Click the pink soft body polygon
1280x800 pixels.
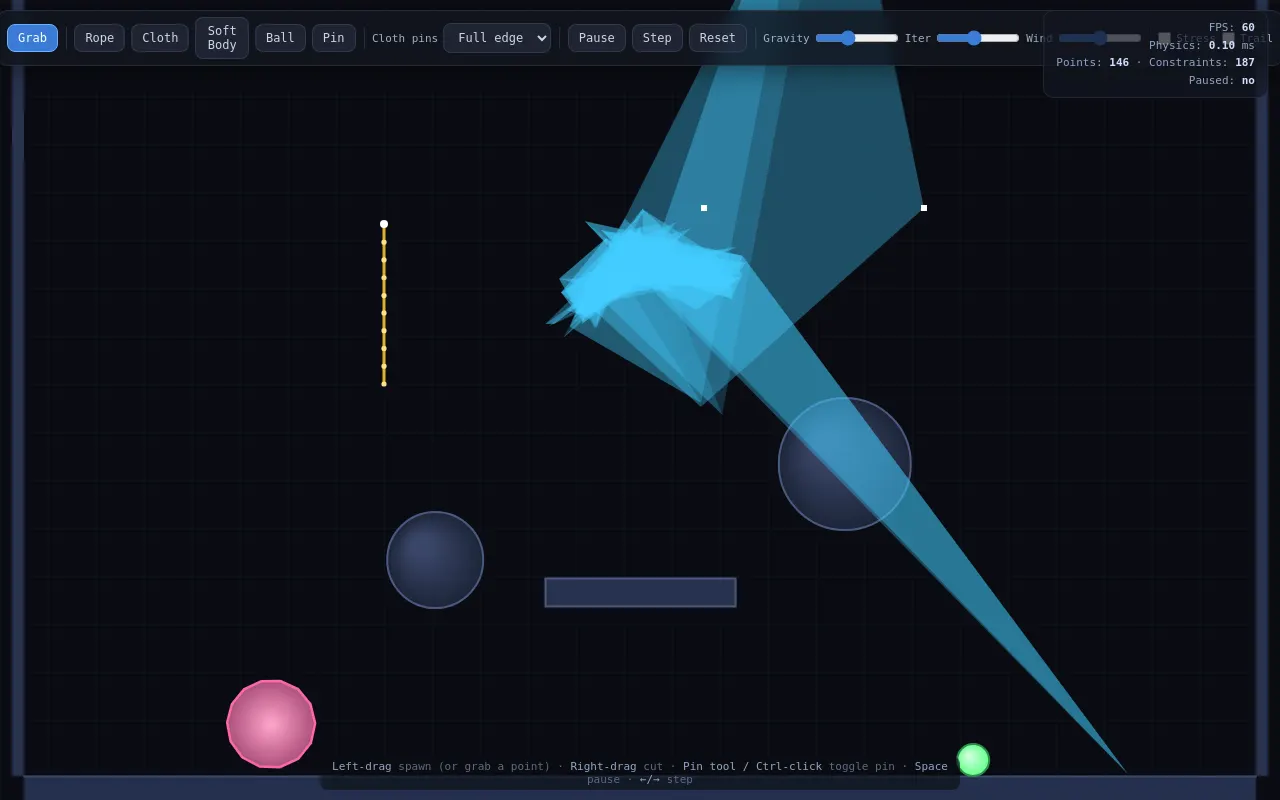[x=271, y=724]
